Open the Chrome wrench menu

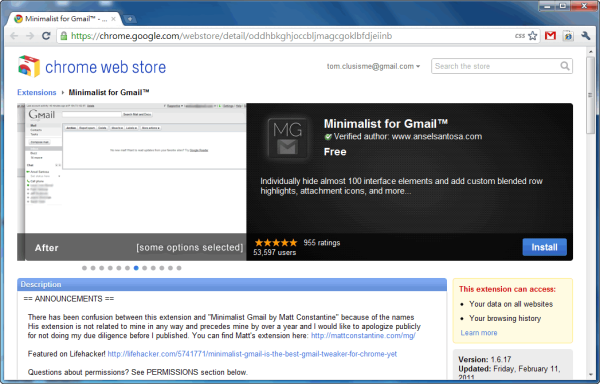(x=585, y=36)
